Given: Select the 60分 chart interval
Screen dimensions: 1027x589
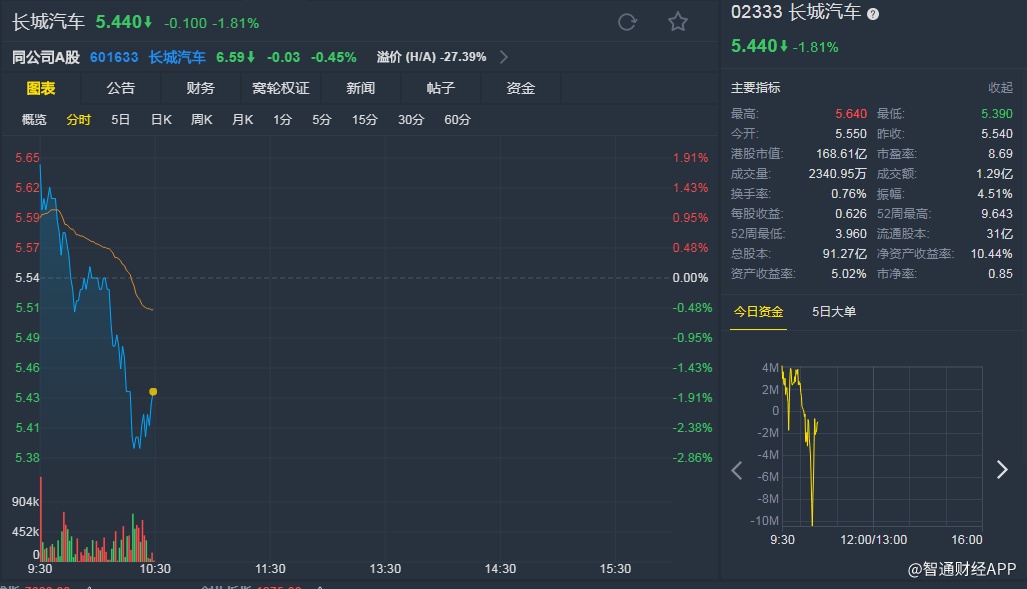Looking at the screenshot, I should tap(457, 120).
